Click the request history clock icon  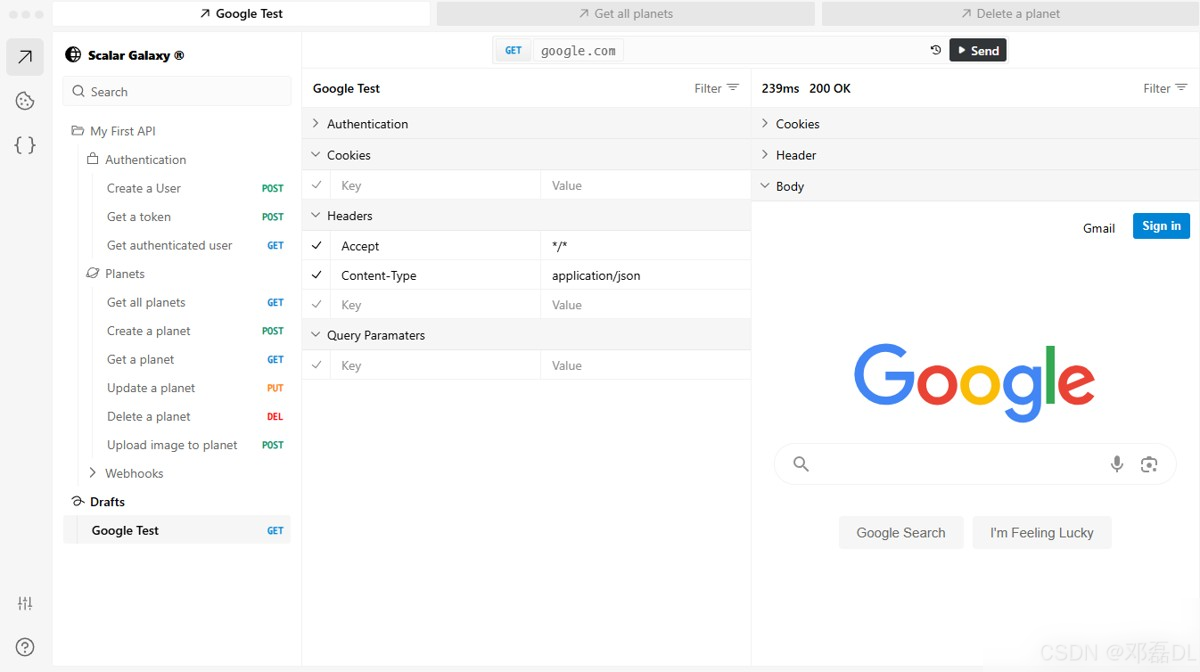(936, 50)
